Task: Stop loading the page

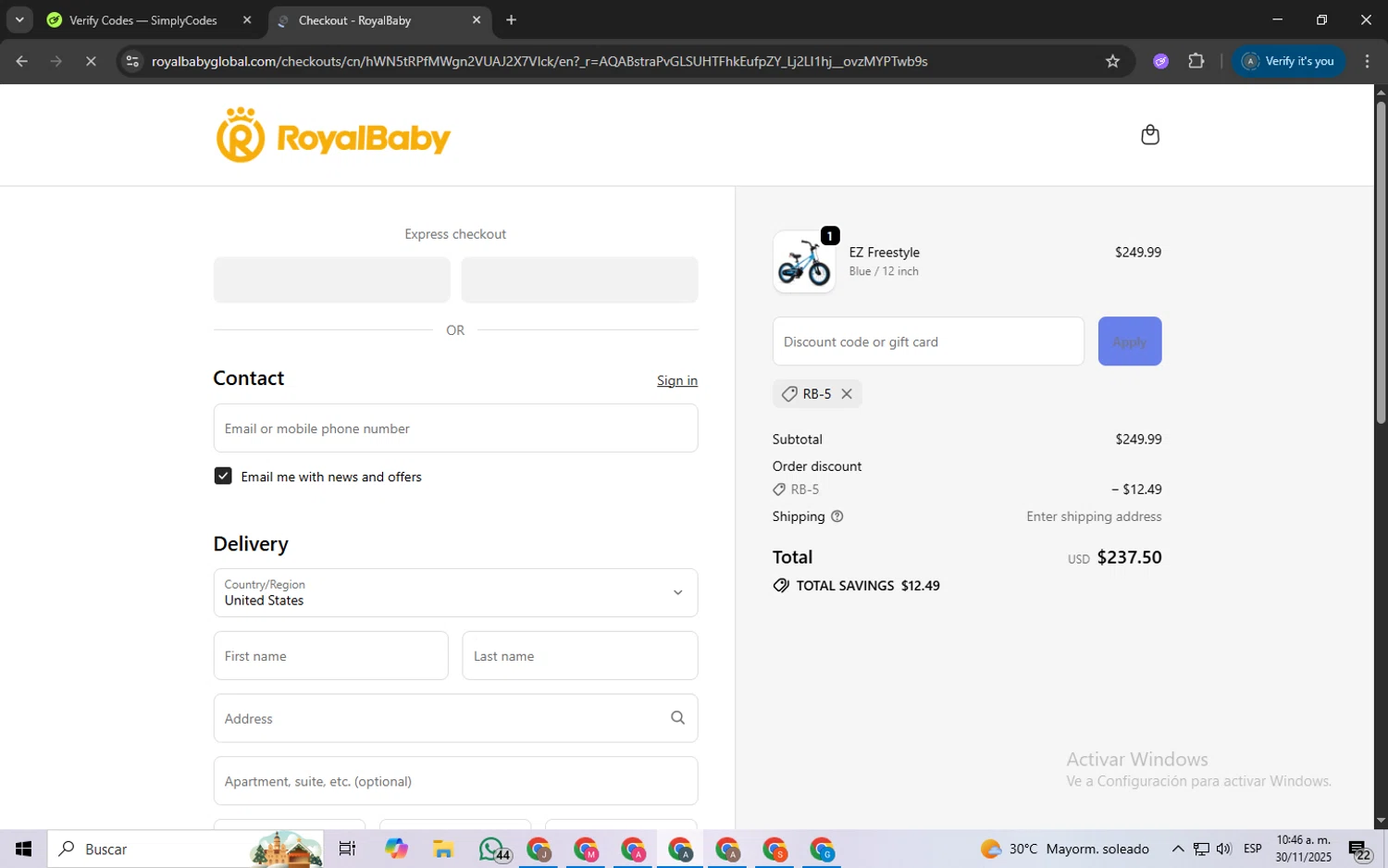Action: [91, 61]
